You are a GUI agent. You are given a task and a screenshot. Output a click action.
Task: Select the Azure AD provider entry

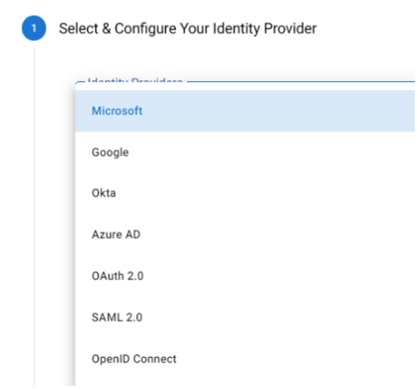click(116, 234)
